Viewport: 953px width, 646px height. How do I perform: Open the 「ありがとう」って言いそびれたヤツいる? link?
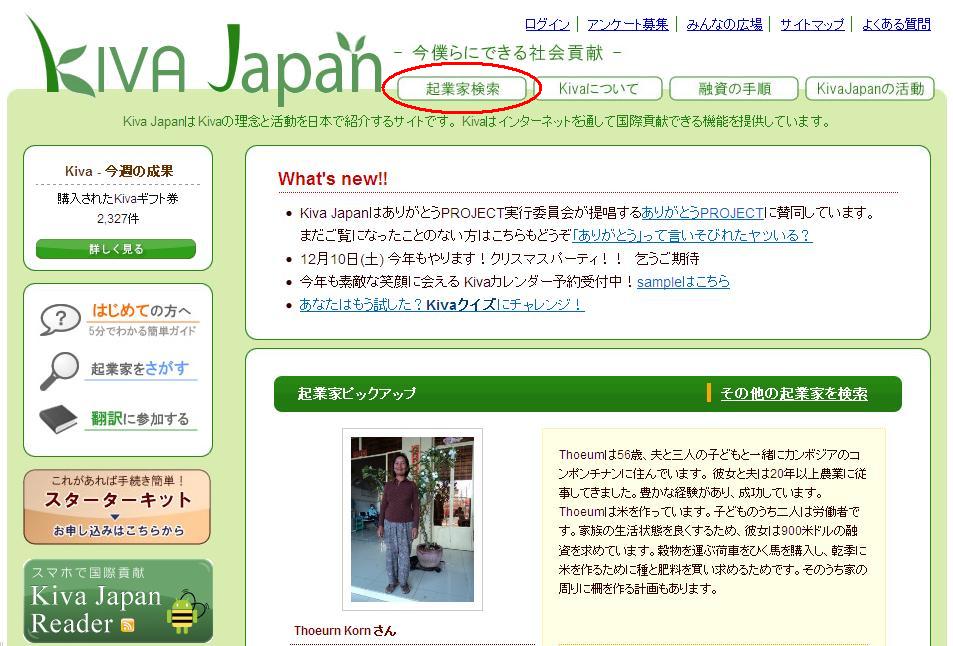tap(692, 235)
